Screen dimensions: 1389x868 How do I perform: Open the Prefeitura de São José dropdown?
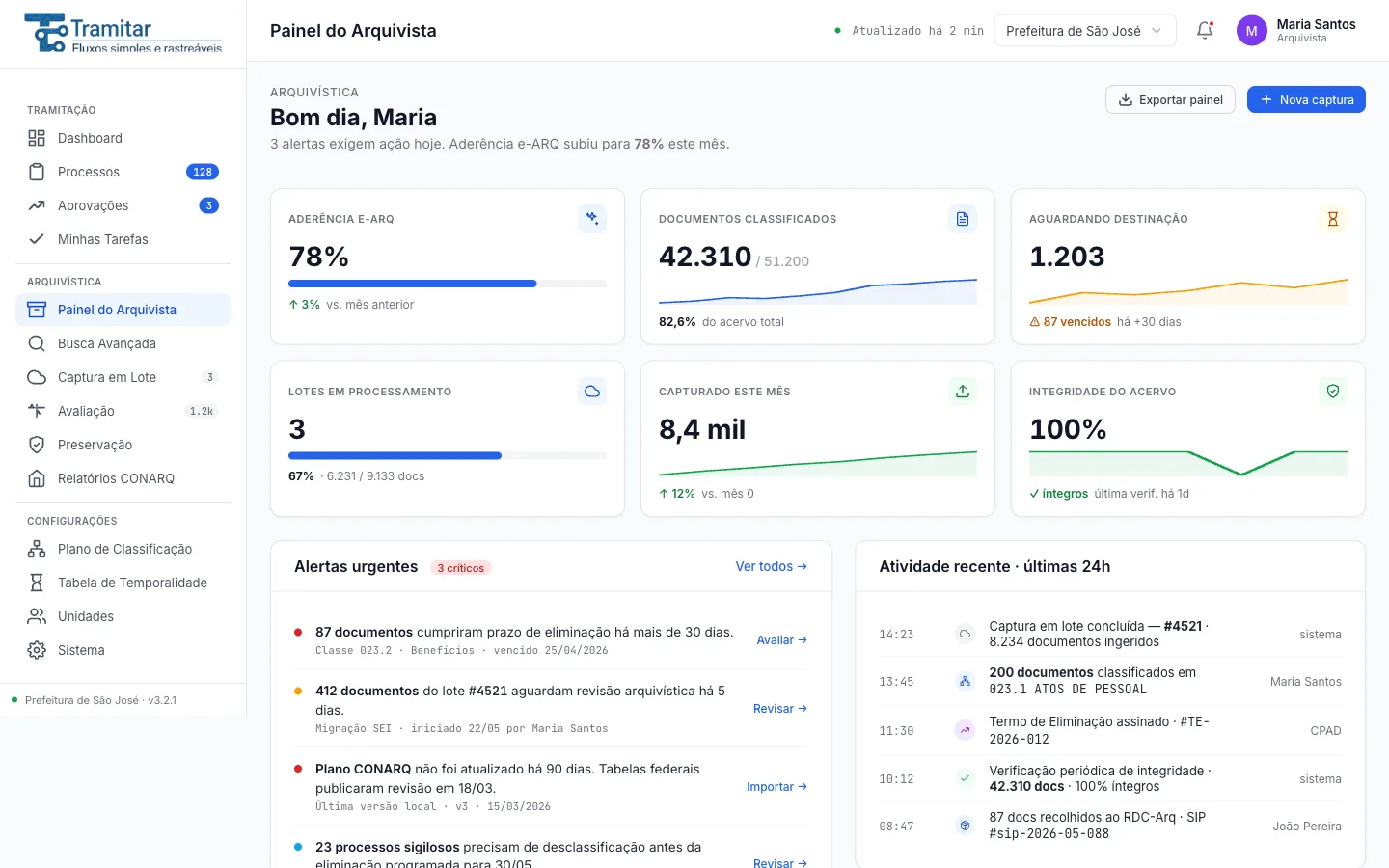[x=1085, y=31]
